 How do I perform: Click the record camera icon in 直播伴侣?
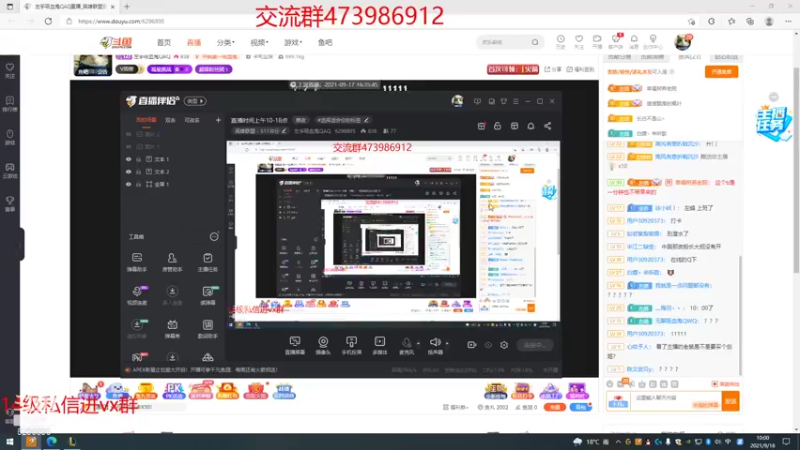[471, 345]
